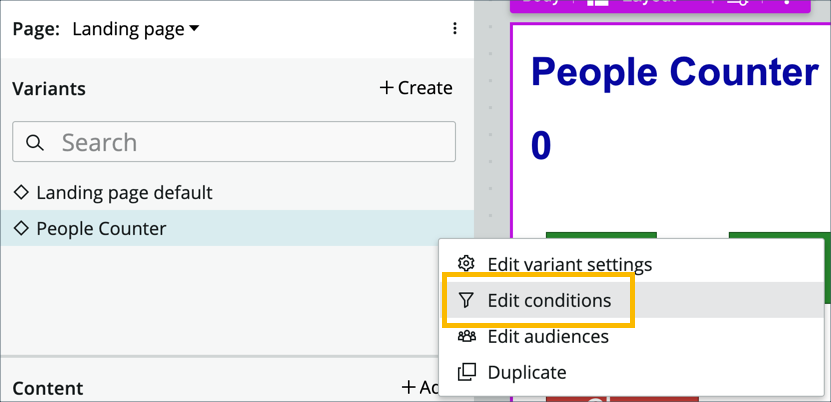Click the gear icon for variant settings
Image resolution: width=831 pixels, height=402 pixels.
pyautogui.click(x=466, y=264)
